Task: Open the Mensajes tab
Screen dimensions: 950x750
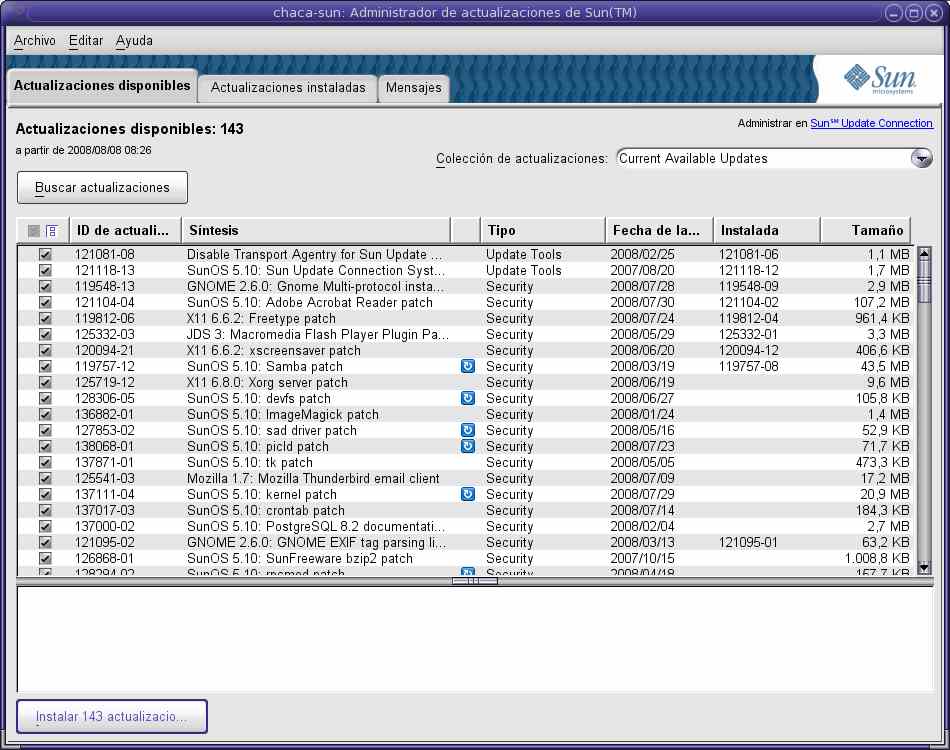Action: tap(414, 88)
